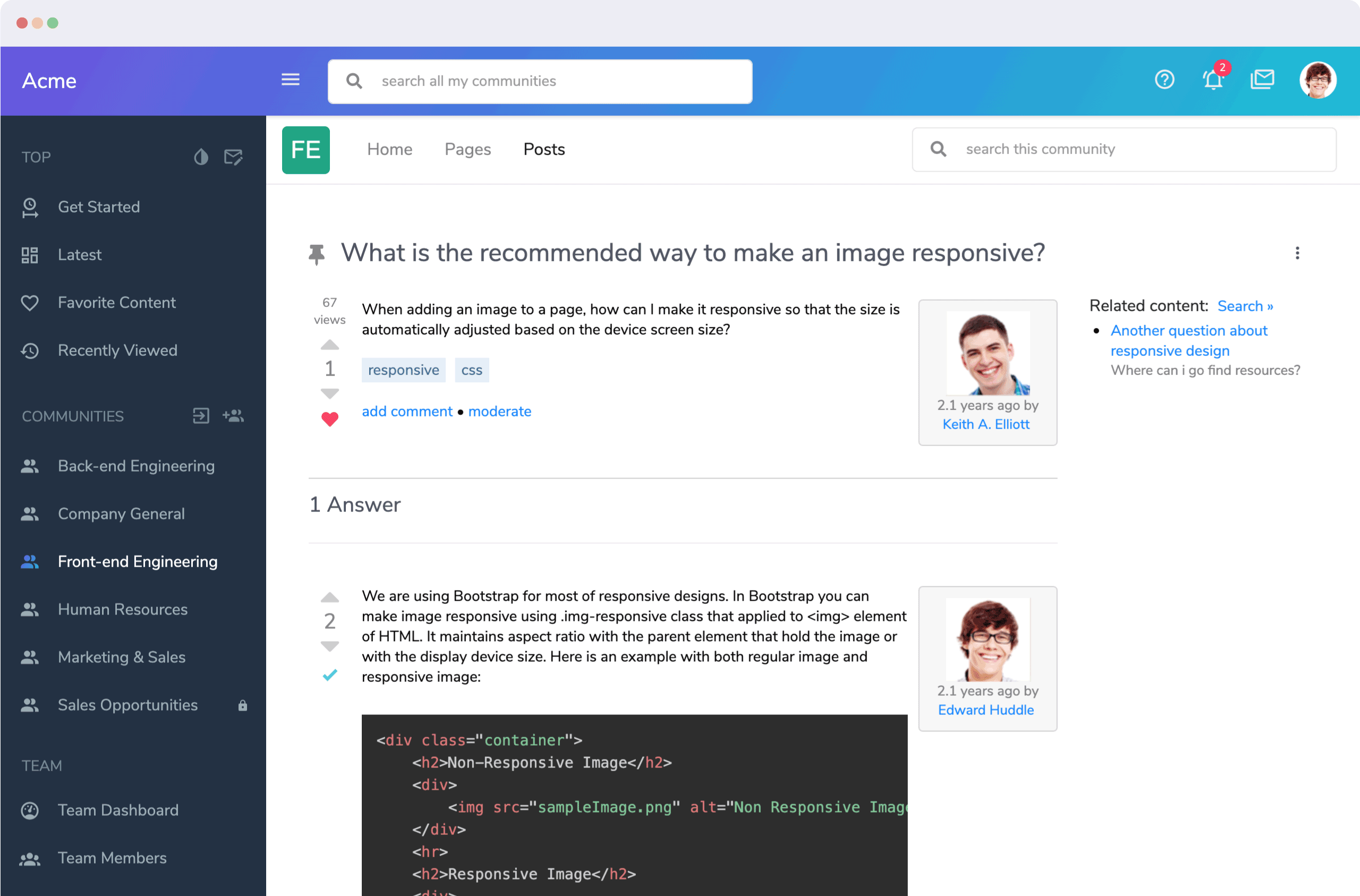The image size is (1360, 896).
Task: Click the pin icon beside the question title
Action: [x=317, y=254]
